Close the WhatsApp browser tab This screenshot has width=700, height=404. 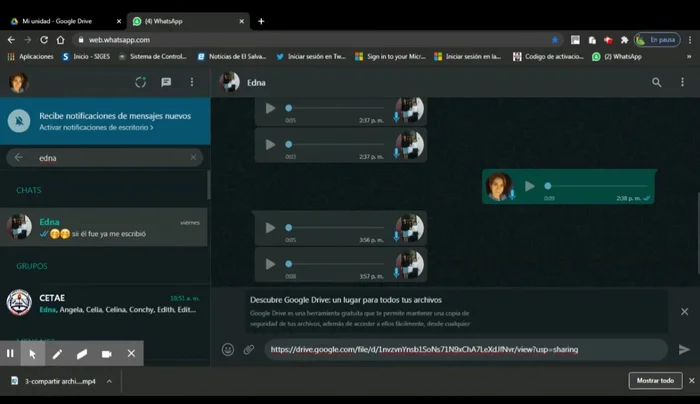coord(242,21)
